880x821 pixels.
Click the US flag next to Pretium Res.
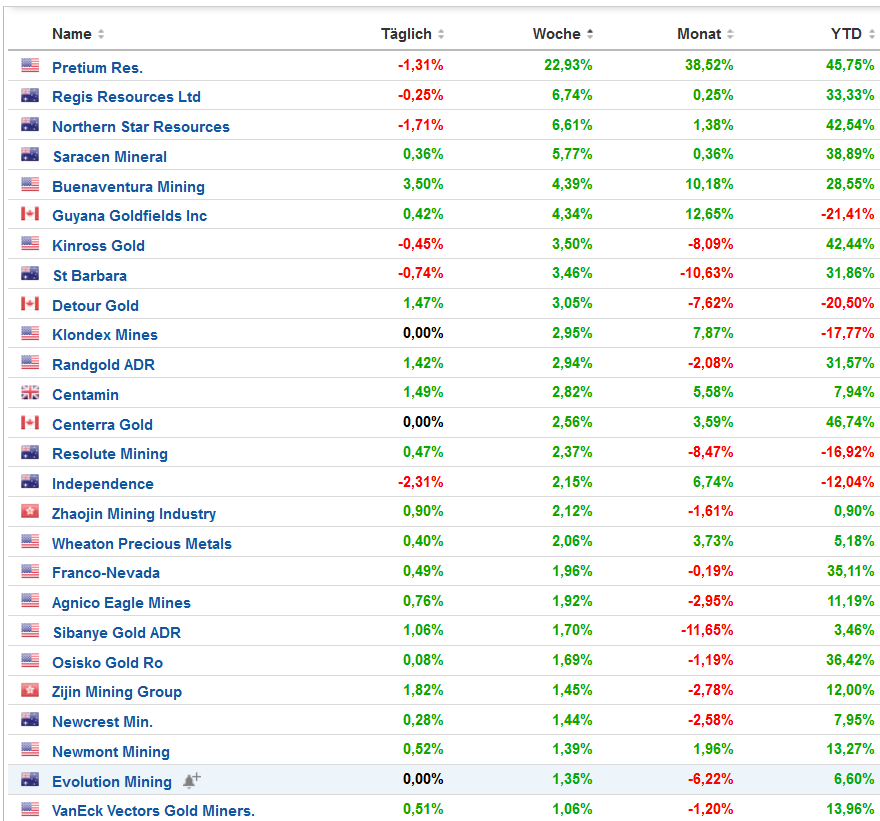[x=30, y=66]
